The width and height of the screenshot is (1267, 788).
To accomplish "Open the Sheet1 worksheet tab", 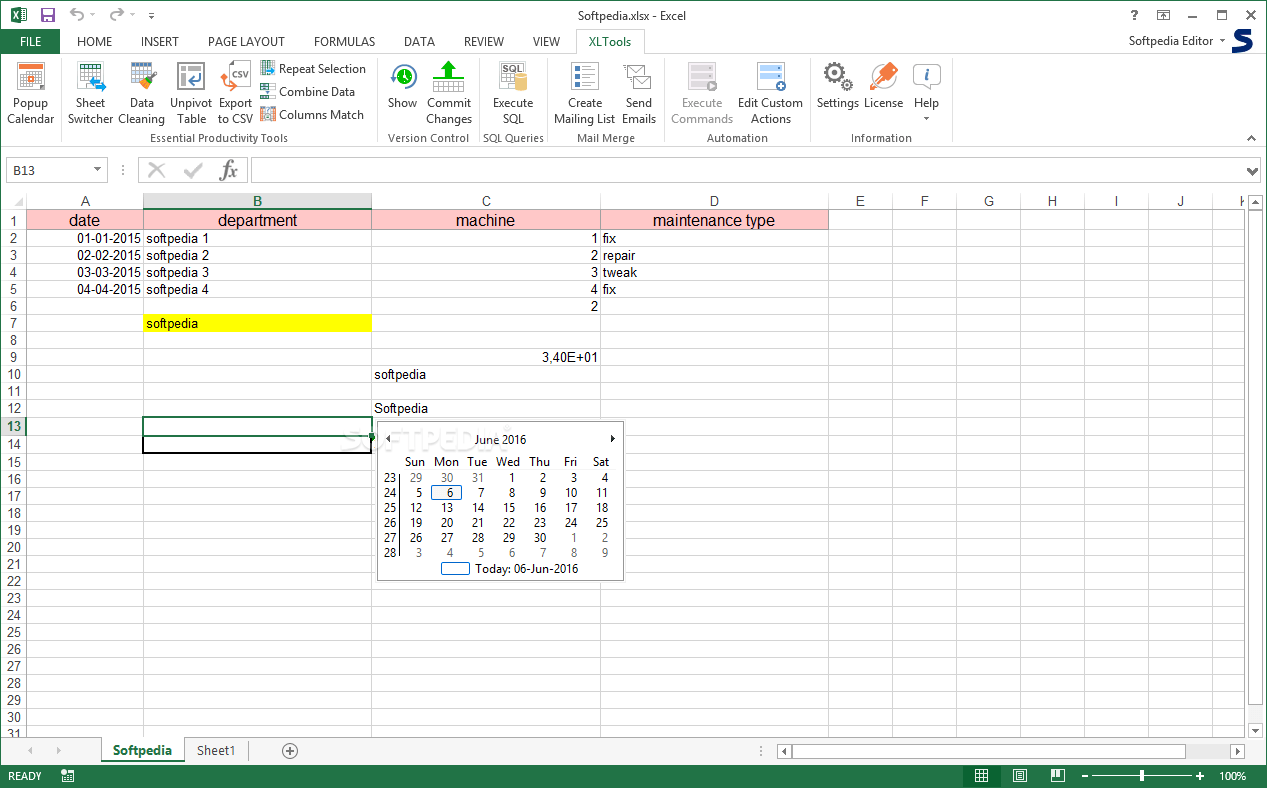I will pyautogui.click(x=216, y=750).
